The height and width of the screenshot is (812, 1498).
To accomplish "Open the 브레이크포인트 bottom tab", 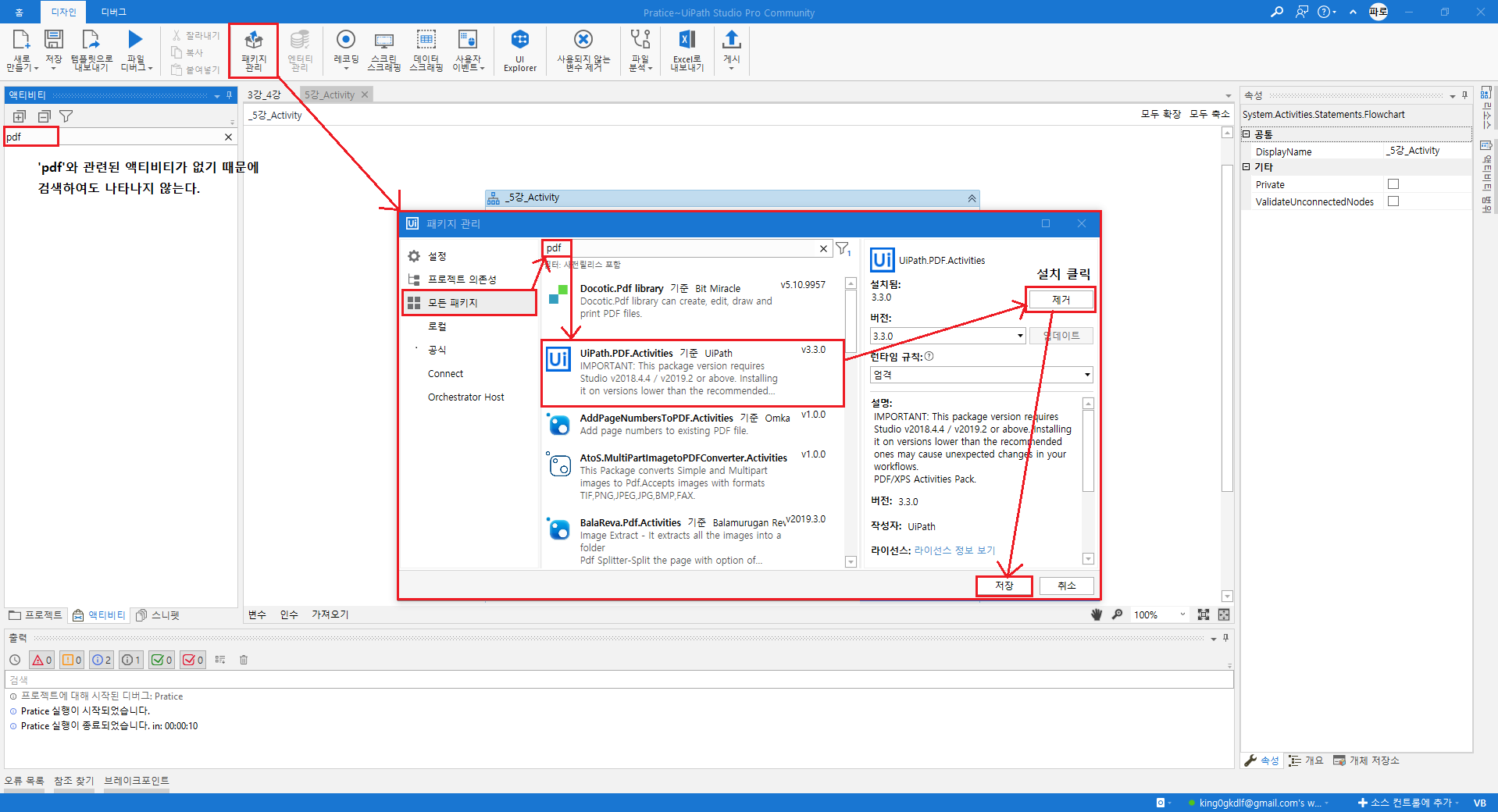I will click(137, 780).
